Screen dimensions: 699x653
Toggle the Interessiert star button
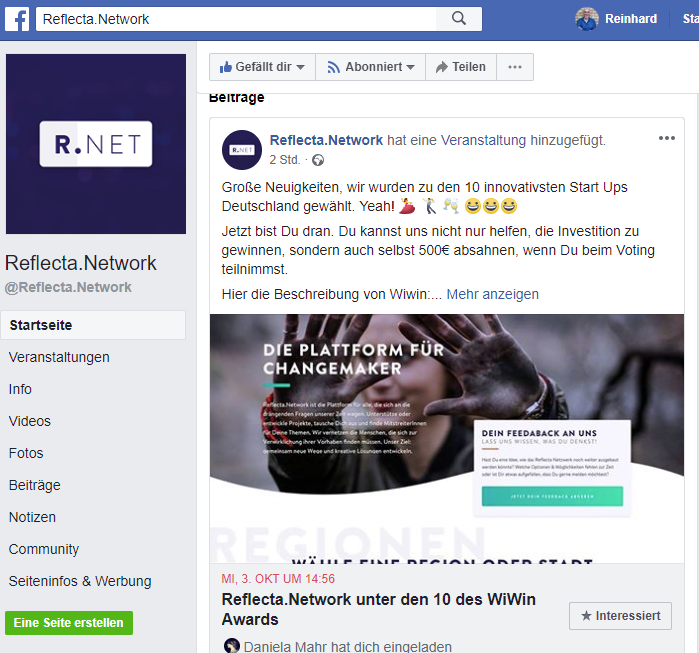(620, 616)
